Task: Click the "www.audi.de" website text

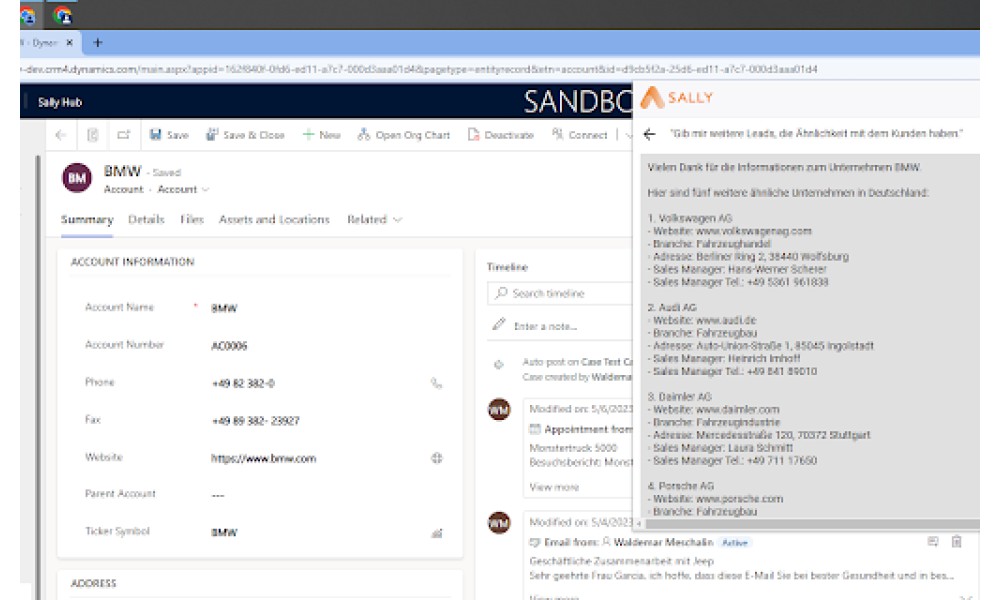Action: click(x=726, y=320)
